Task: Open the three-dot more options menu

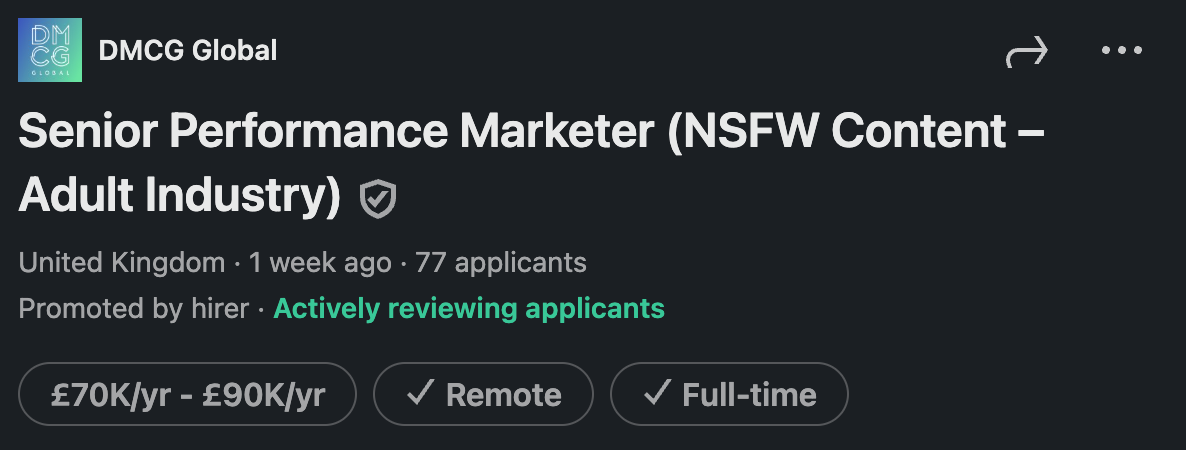Action: pyautogui.click(x=1121, y=50)
